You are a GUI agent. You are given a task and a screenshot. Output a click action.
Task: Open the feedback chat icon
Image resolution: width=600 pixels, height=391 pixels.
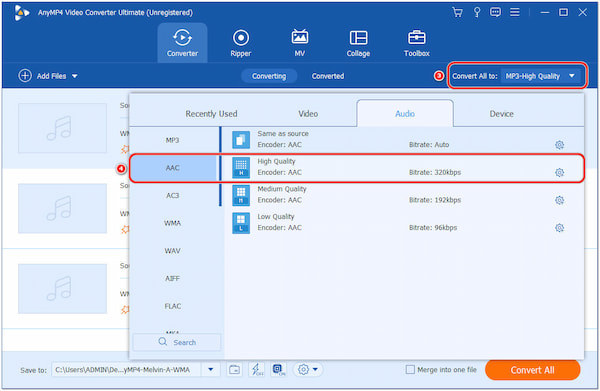[x=495, y=12]
